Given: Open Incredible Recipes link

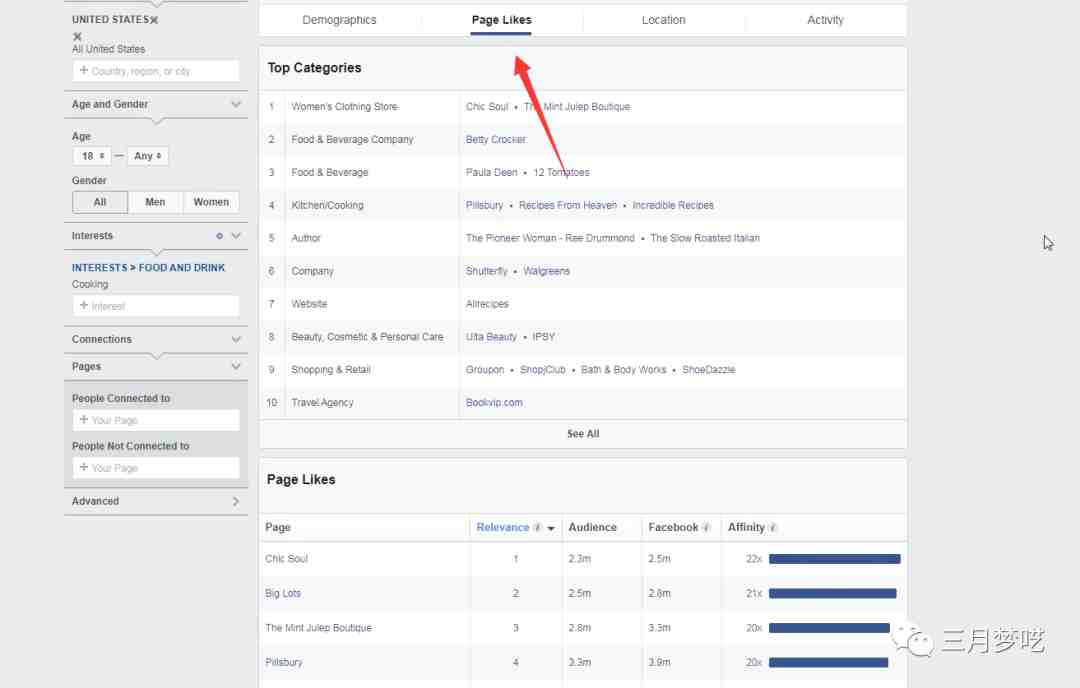Looking at the screenshot, I should coord(673,205).
